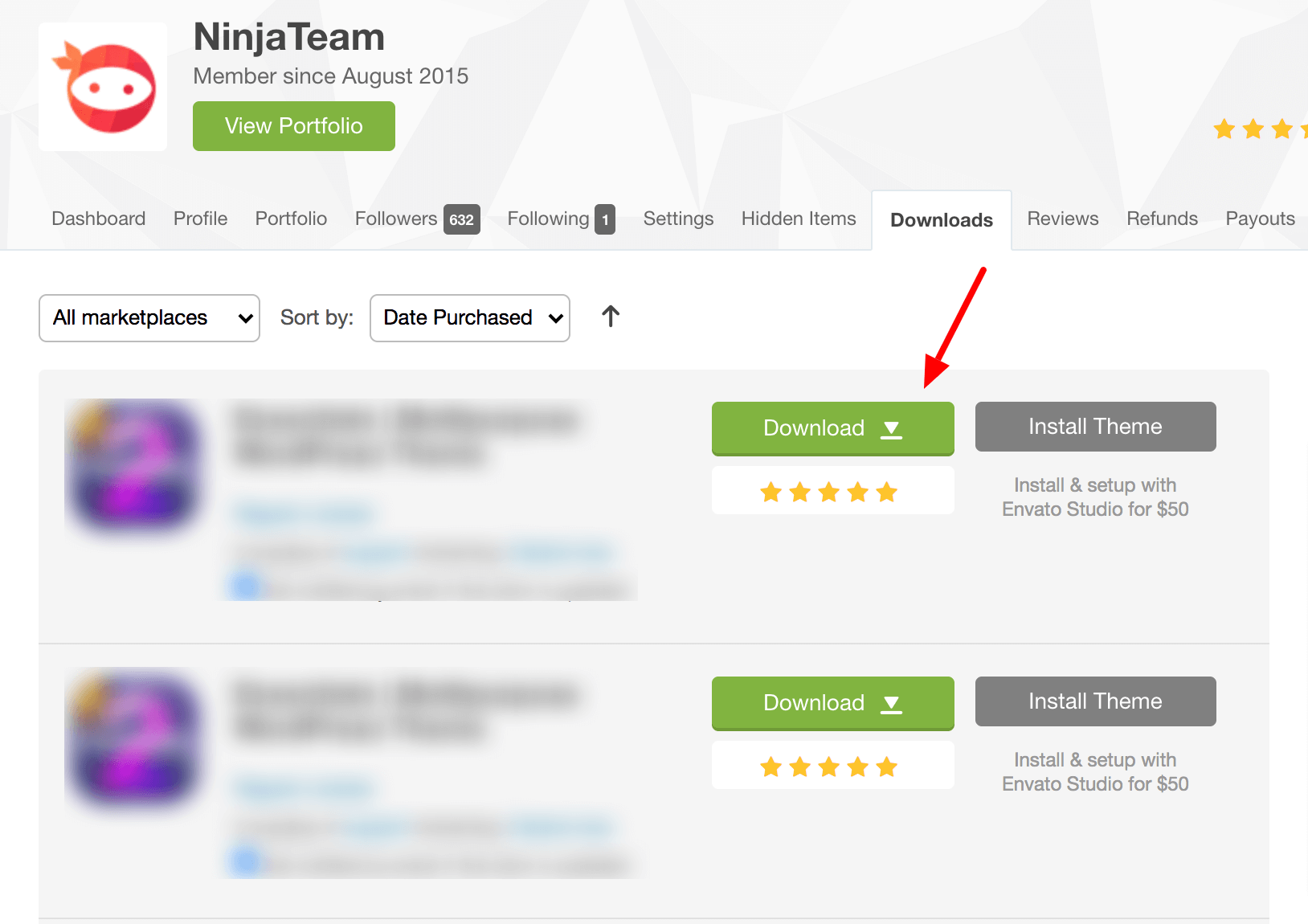This screenshot has width=1308, height=924.
Task: Open View Portfolio button
Action: click(294, 126)
